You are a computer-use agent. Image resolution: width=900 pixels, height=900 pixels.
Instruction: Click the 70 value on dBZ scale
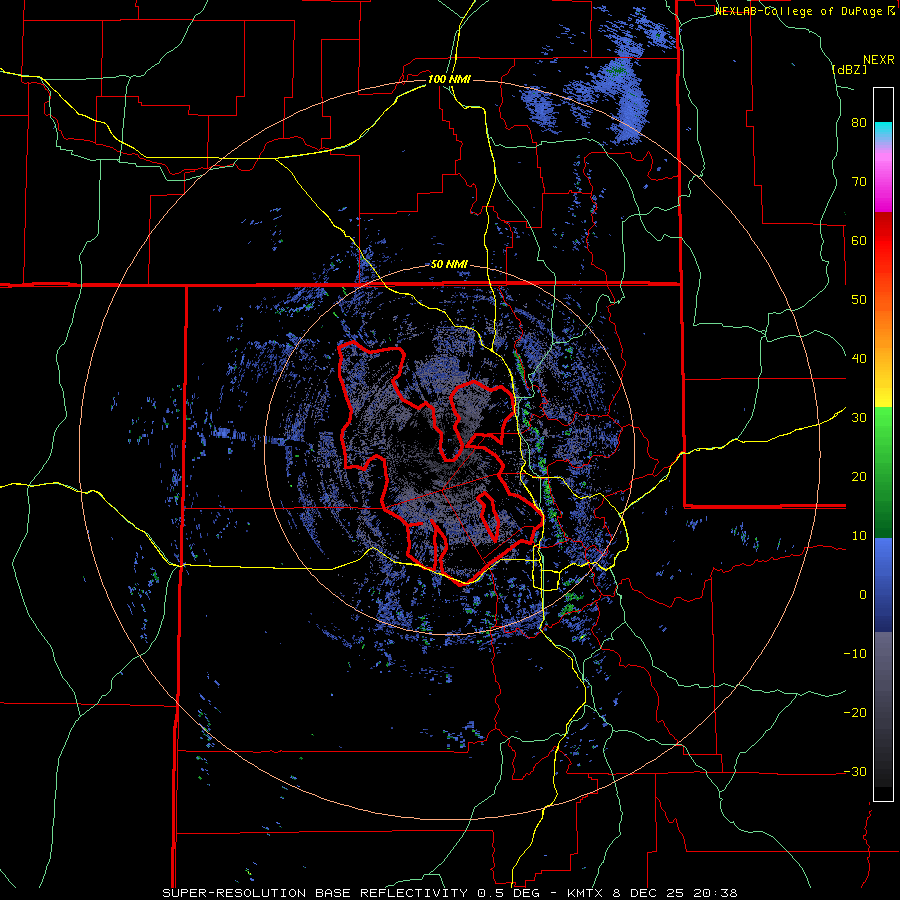pos(859,182)
